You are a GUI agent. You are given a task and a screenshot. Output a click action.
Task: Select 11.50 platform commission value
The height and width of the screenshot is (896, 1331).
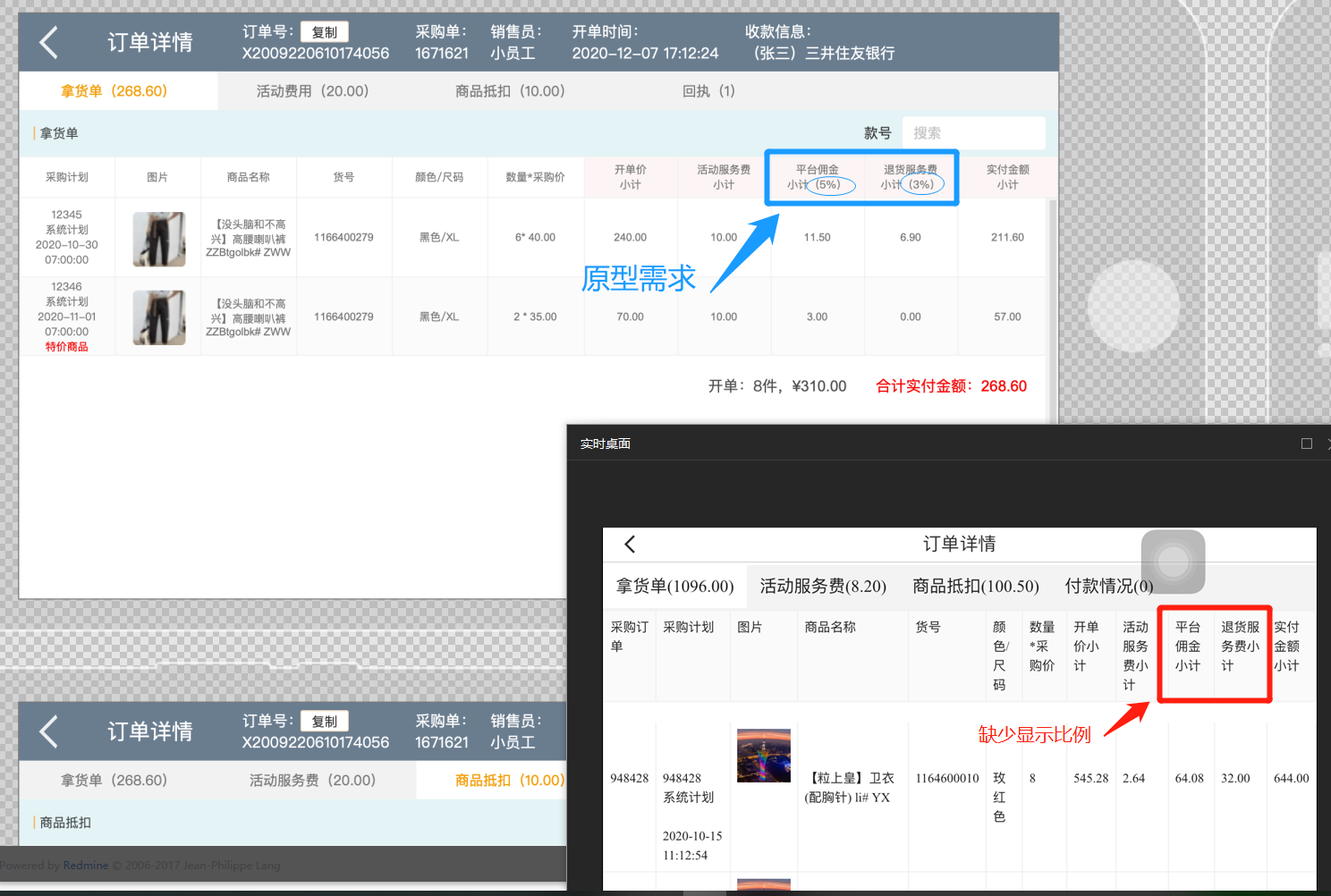pos(818,238)
